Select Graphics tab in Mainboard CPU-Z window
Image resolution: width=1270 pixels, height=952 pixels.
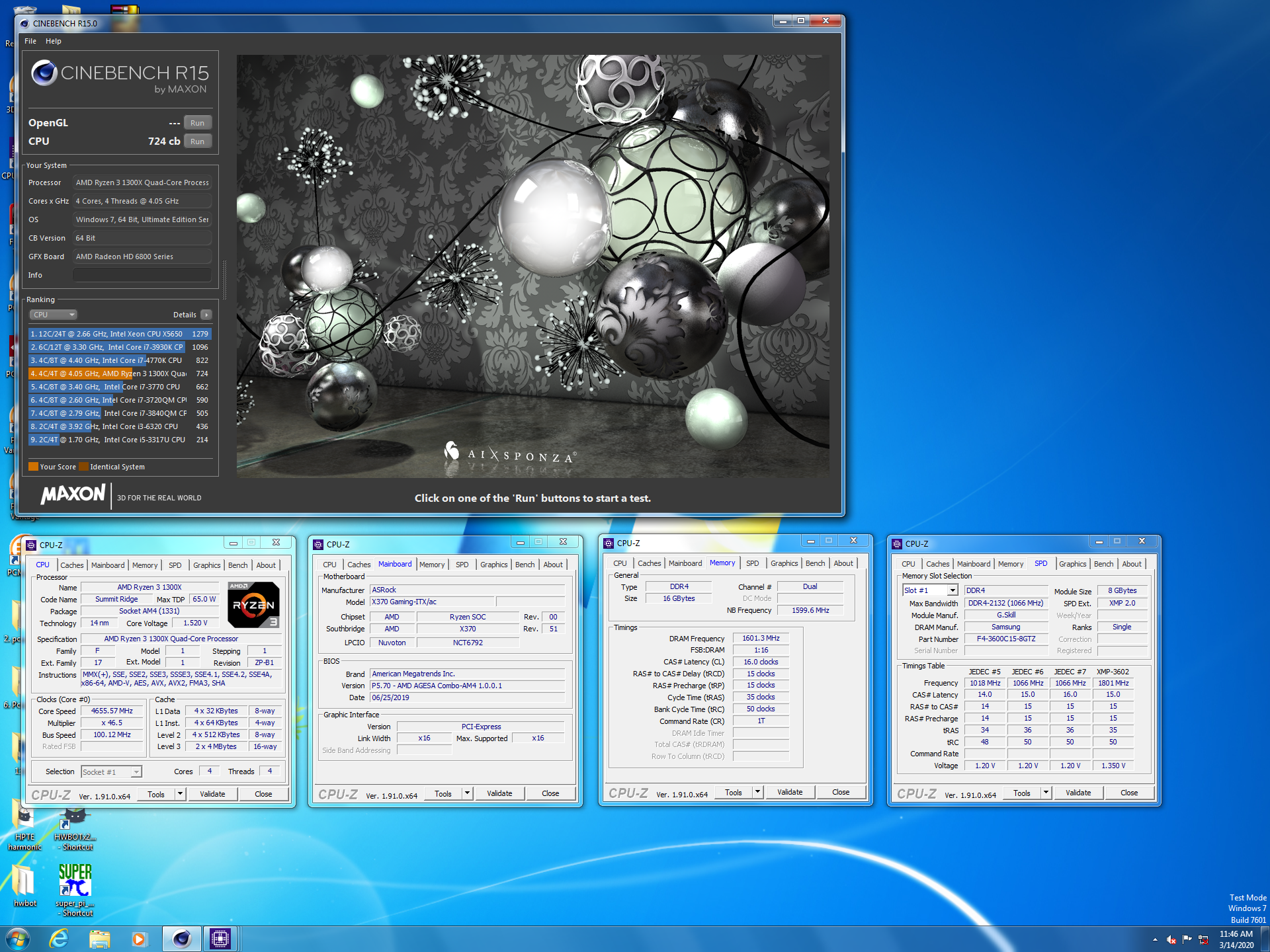pyautogui.click(x=494, y=565)
